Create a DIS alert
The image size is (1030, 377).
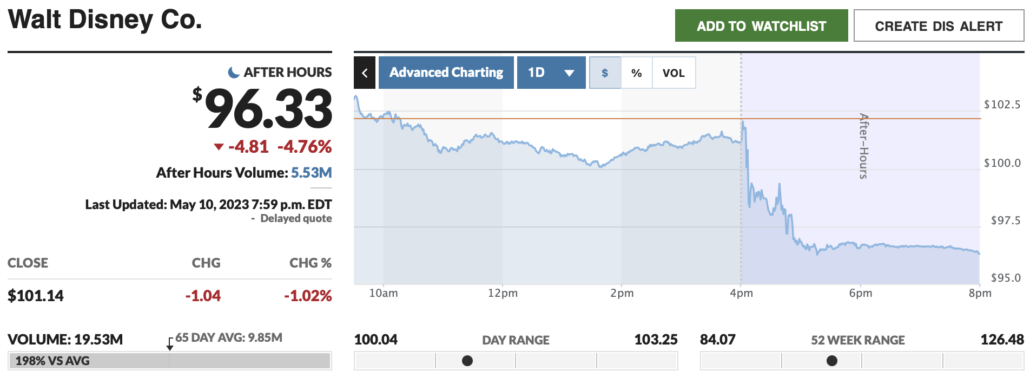939,26
